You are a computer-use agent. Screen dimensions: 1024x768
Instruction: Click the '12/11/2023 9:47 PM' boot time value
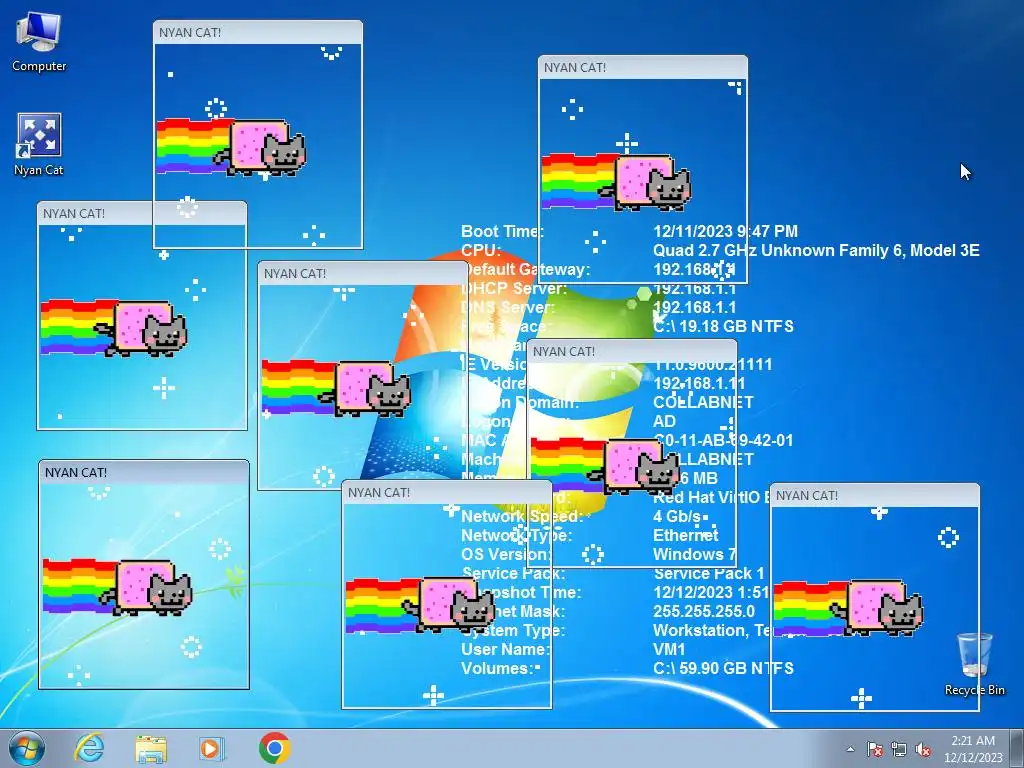[726, 231]
